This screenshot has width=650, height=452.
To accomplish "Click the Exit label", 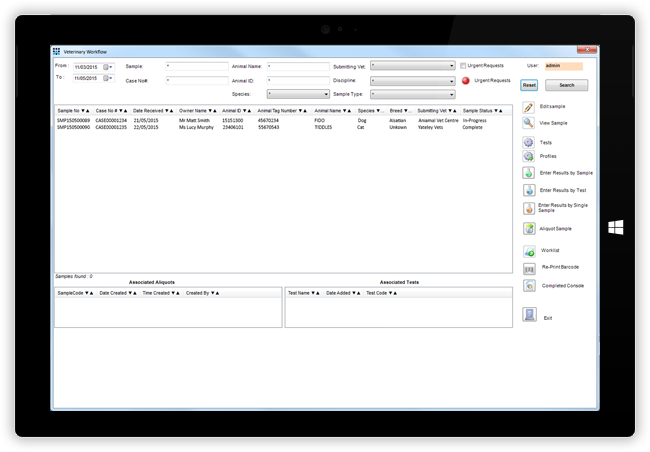I will click(x=548, y=318).
